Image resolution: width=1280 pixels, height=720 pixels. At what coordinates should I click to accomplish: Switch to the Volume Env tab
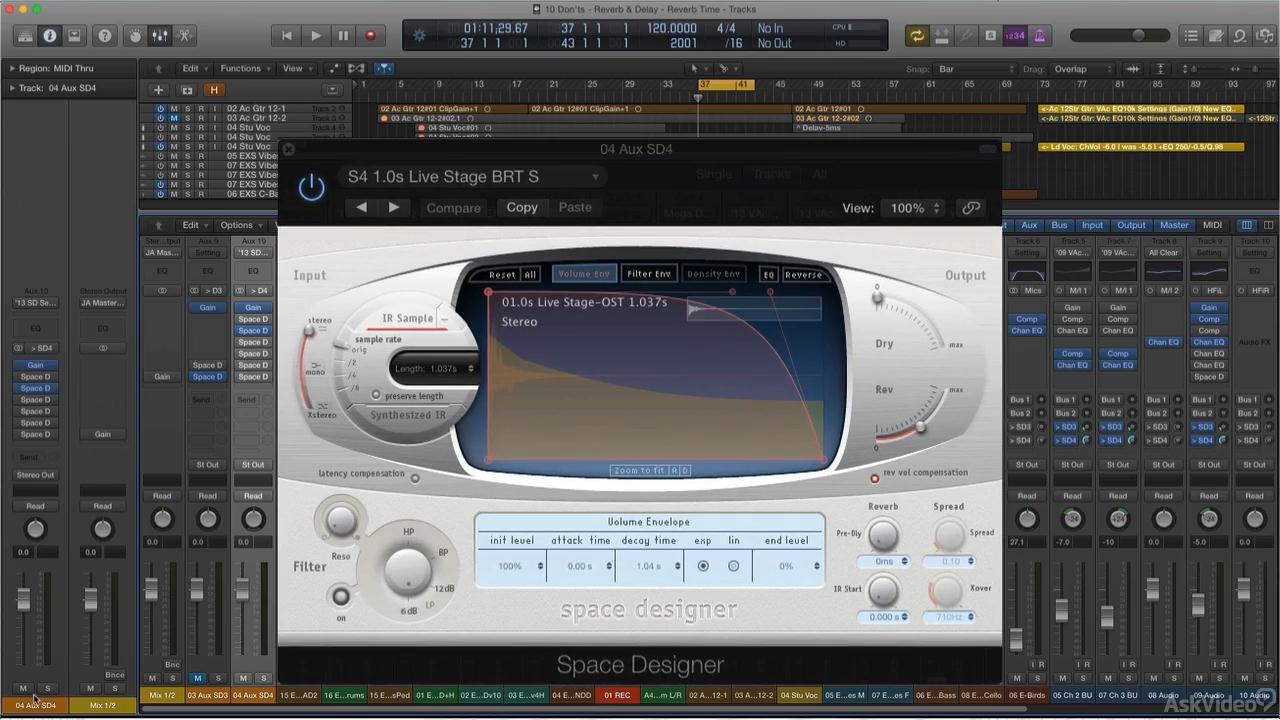(x=584, y=274)
